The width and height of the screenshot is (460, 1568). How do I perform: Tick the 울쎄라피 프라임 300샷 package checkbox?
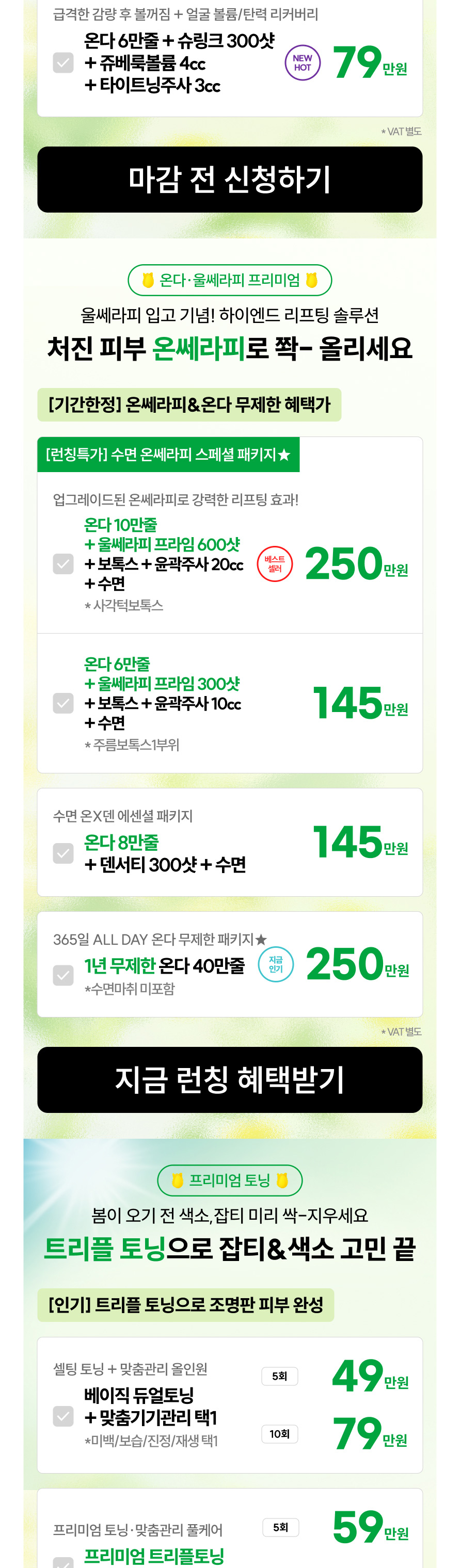click(64, 703)
